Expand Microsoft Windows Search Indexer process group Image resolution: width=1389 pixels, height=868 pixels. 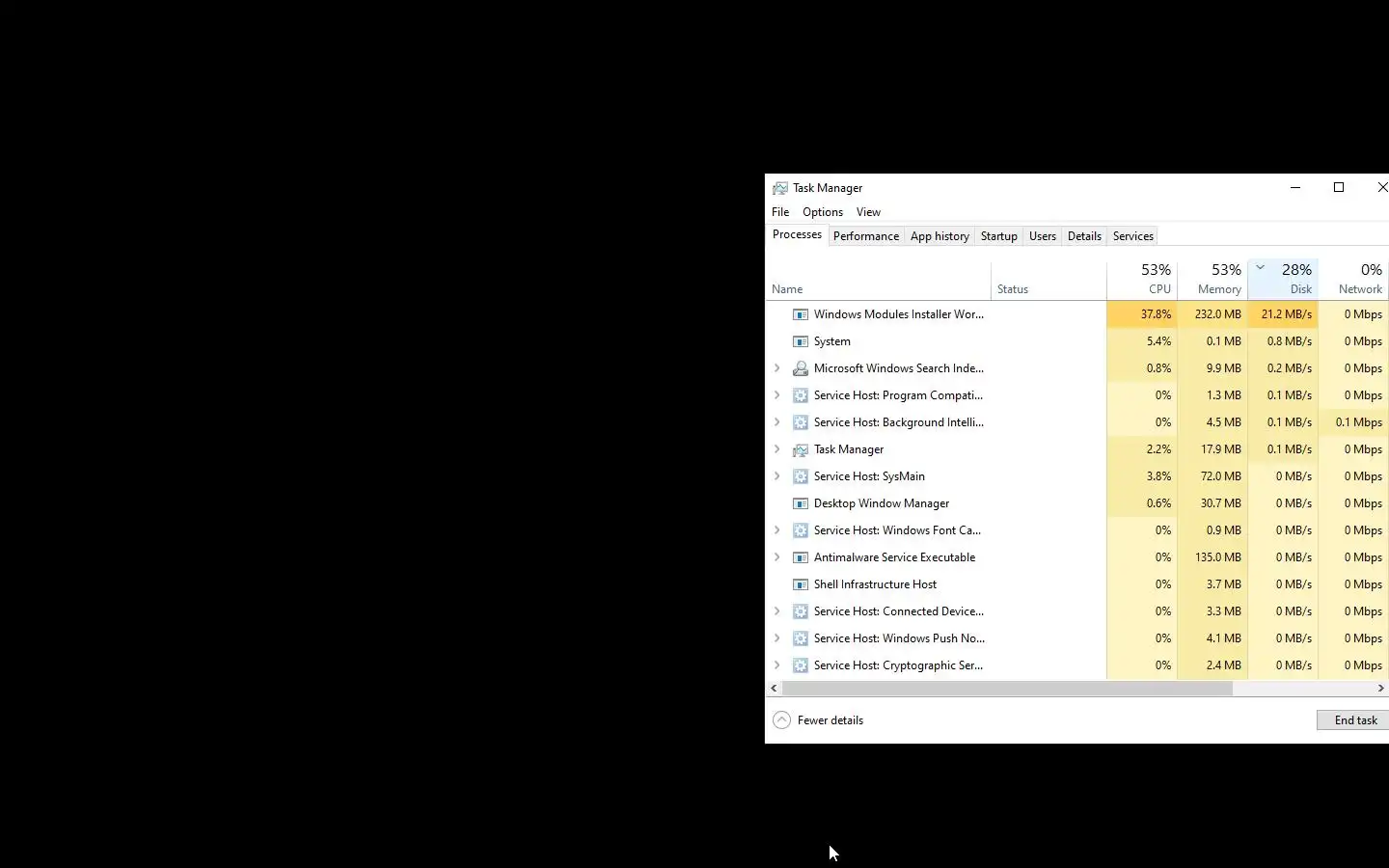point(777,368)
